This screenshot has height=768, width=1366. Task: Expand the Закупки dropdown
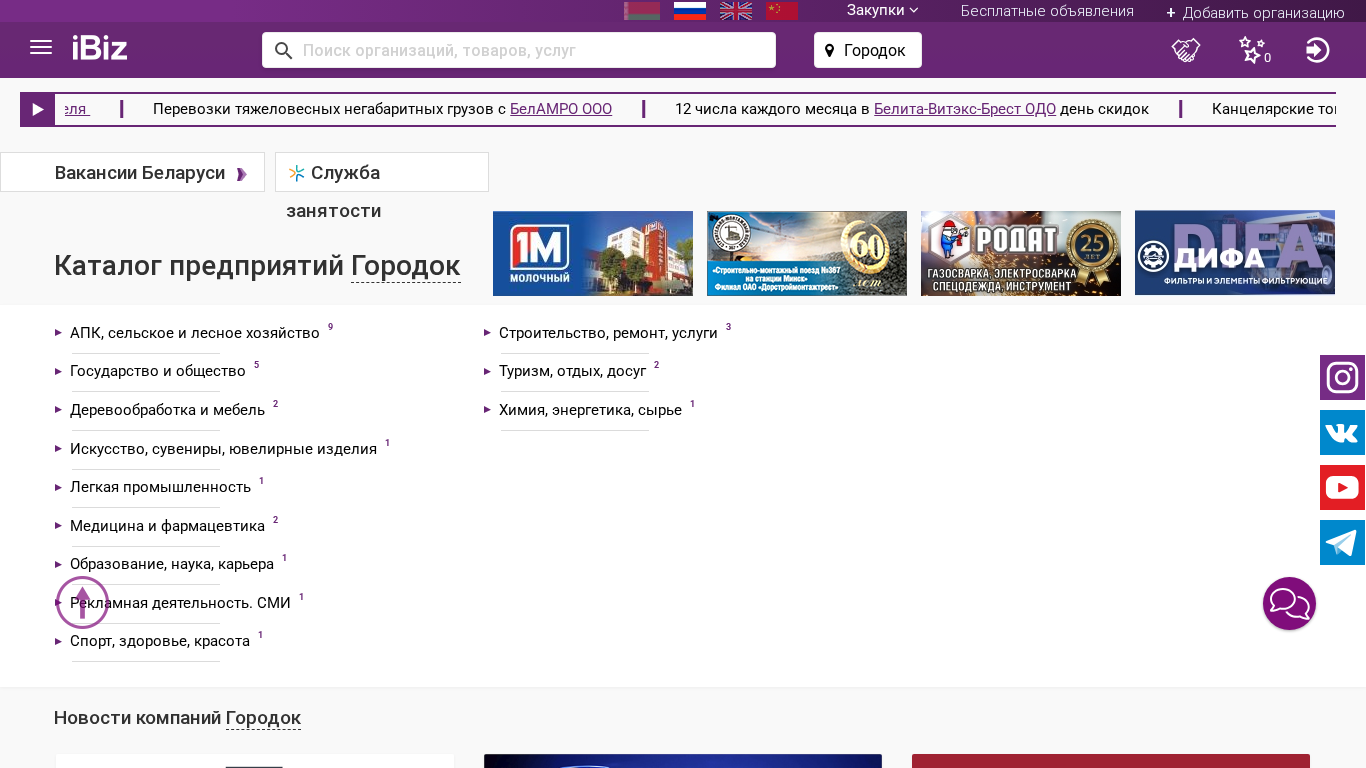[882, 11]
